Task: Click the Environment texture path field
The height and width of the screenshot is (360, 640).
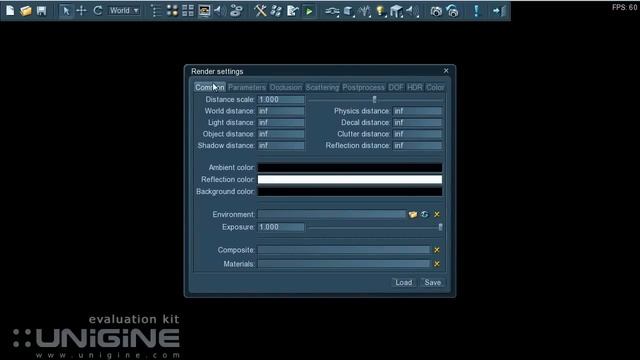Action: (332, 214)
